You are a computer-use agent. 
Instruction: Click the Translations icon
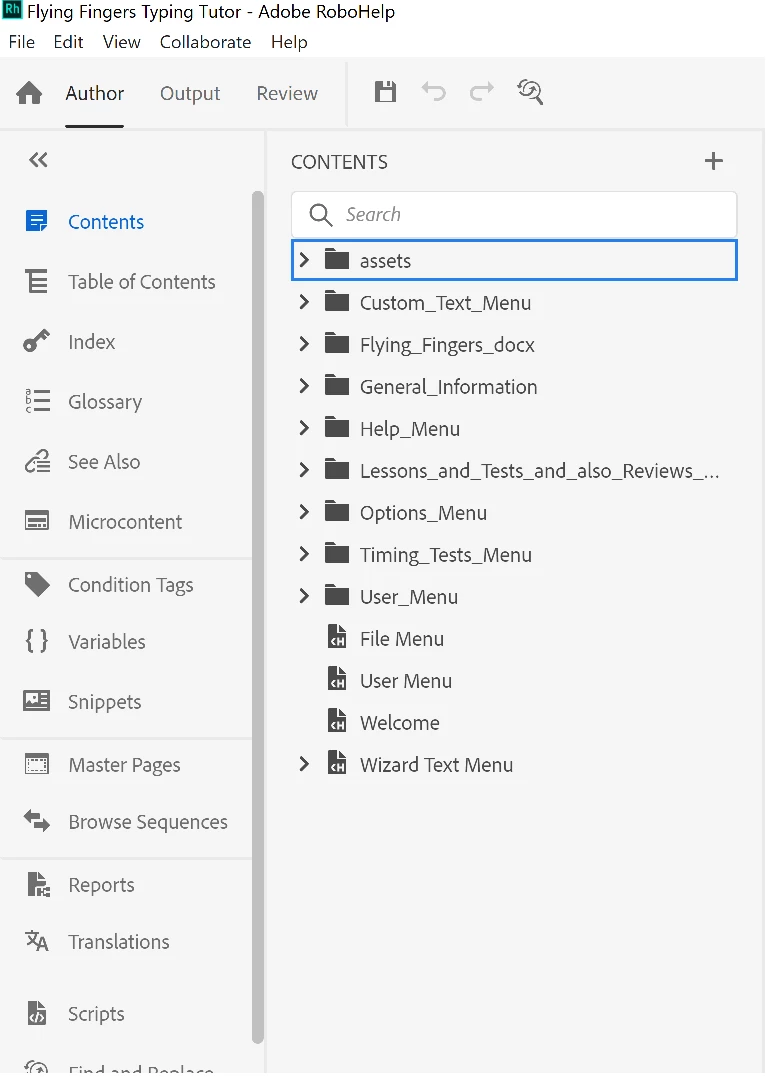[x=36, y=940]
